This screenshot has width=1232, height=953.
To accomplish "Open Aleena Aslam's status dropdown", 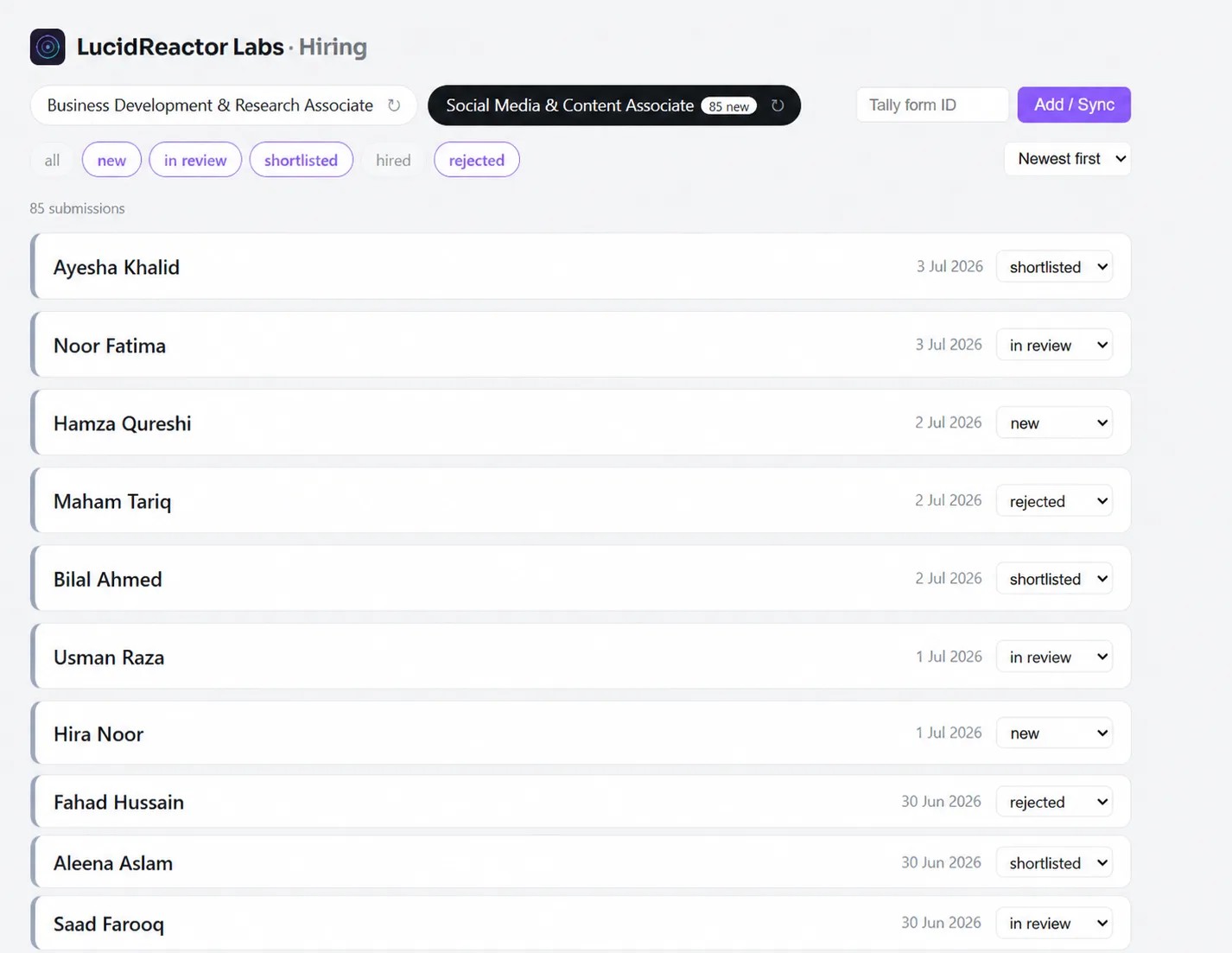I will click(1055, 862).
